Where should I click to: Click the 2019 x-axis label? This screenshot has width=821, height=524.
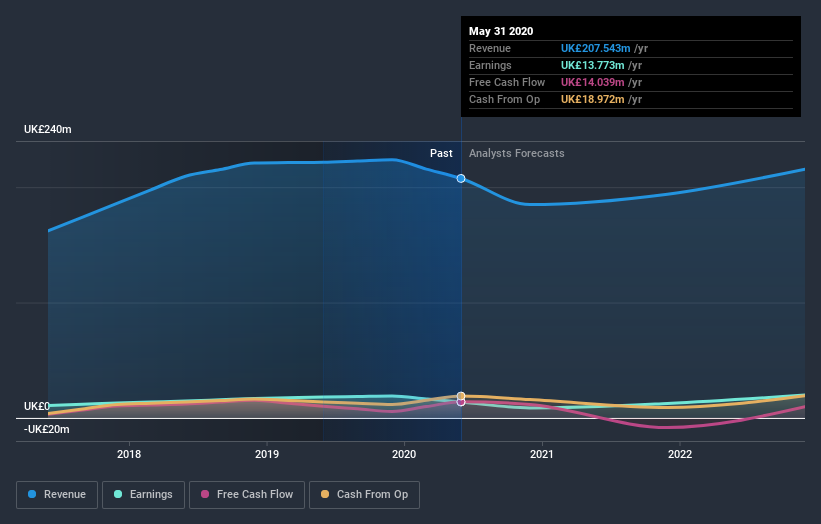tap(267, 454)
